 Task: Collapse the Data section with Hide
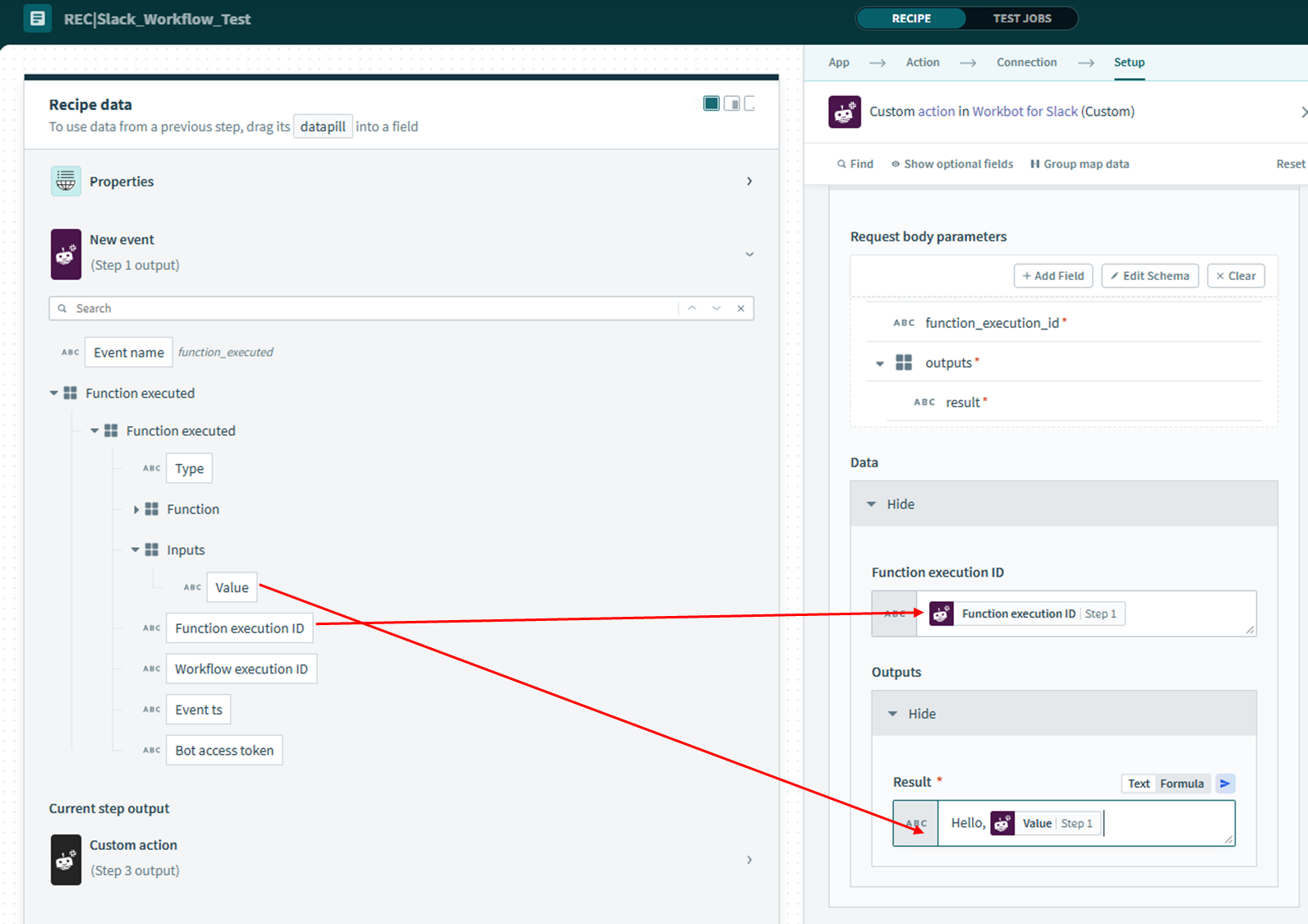point(1064,503)
